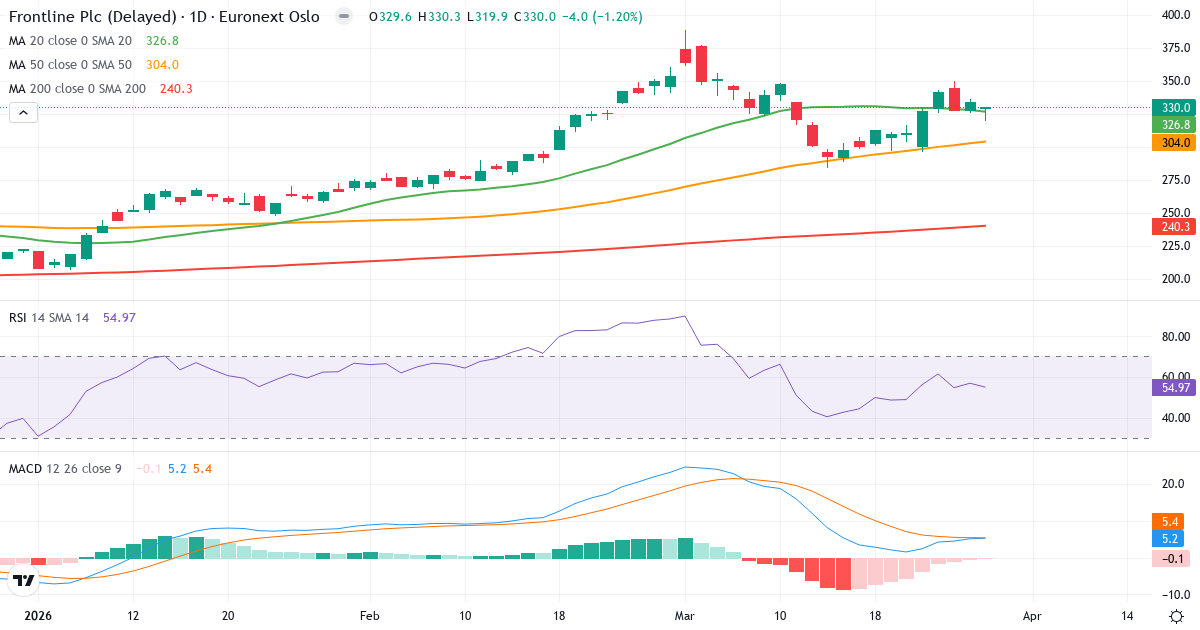Select the MA 20 indicator legend
This screenshot has width=1200, height=630.
[x=68, y=41]
